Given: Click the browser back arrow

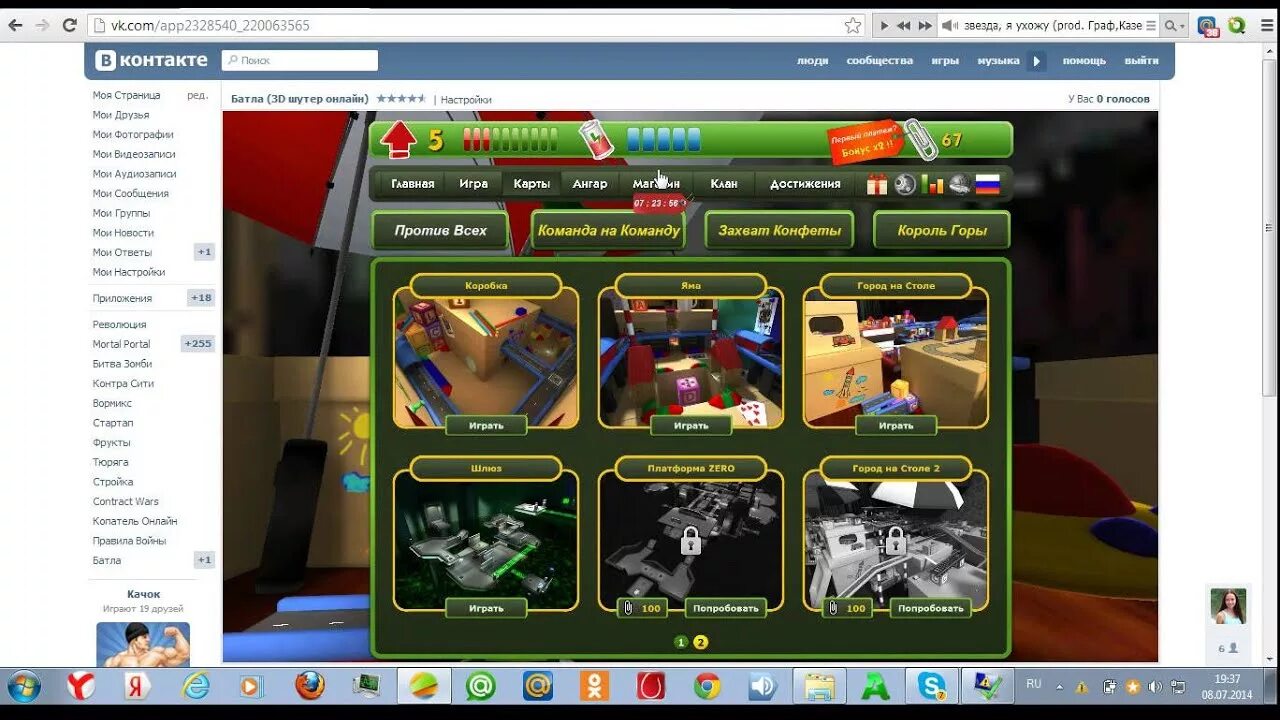Looking at the screenshot, I should click(x=15, y=25).
